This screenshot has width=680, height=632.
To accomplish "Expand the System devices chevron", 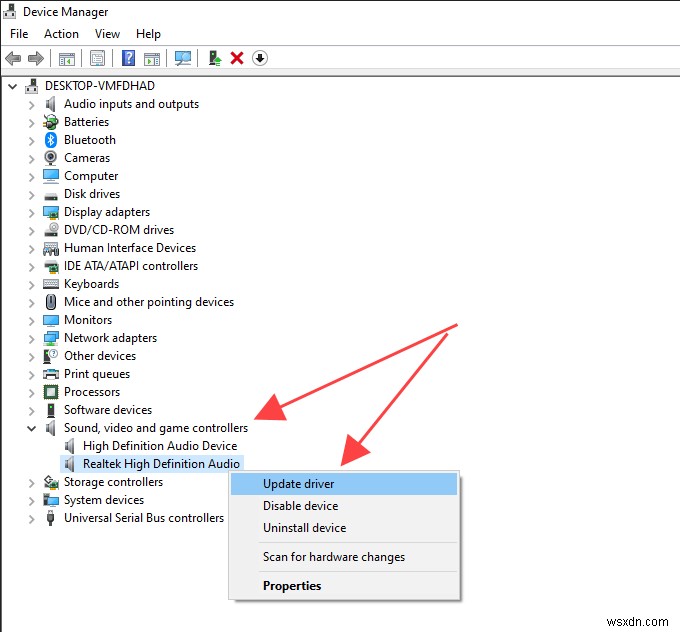I will pyautogui.click(x=31, y=501).
